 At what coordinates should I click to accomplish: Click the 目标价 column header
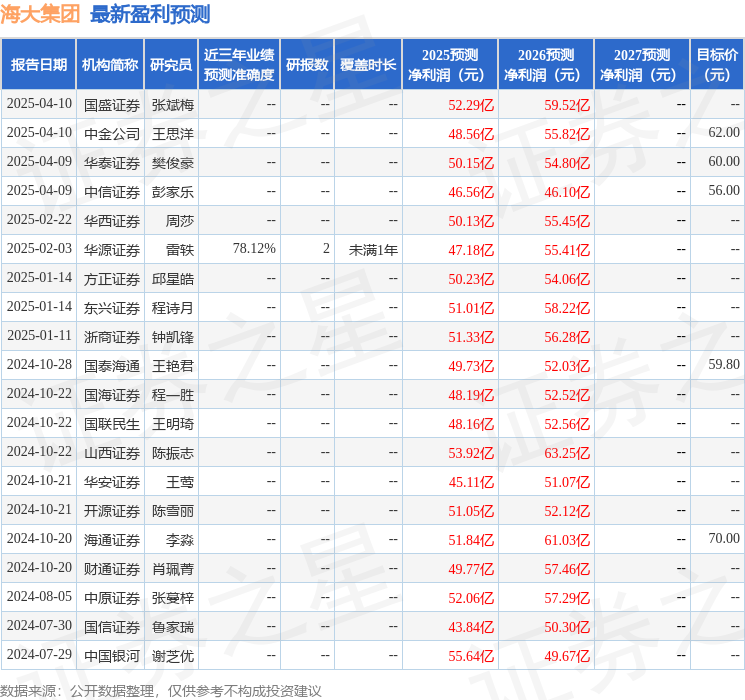pos(717,65)
